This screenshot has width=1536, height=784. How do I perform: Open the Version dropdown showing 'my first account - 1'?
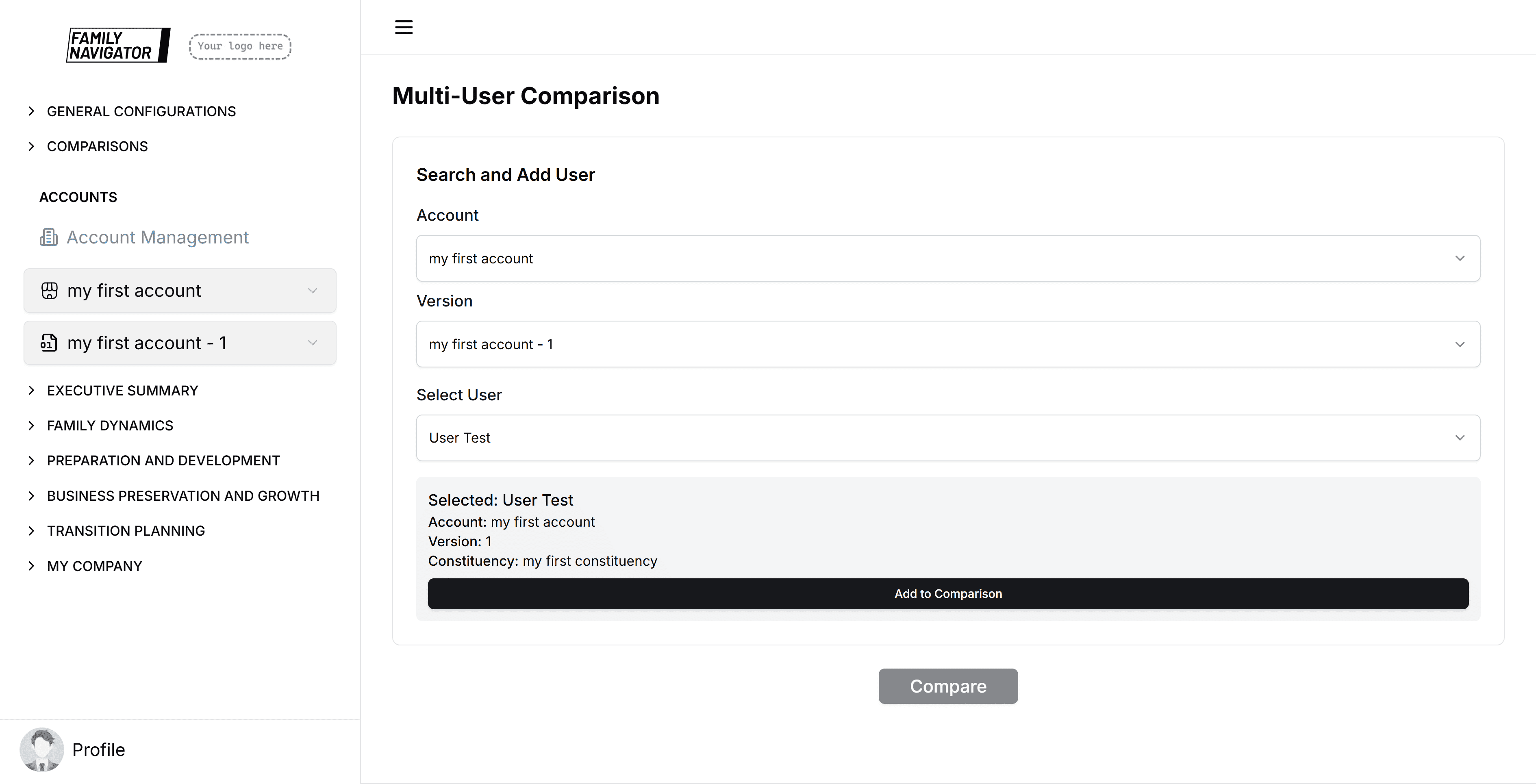click(1460, 344)
